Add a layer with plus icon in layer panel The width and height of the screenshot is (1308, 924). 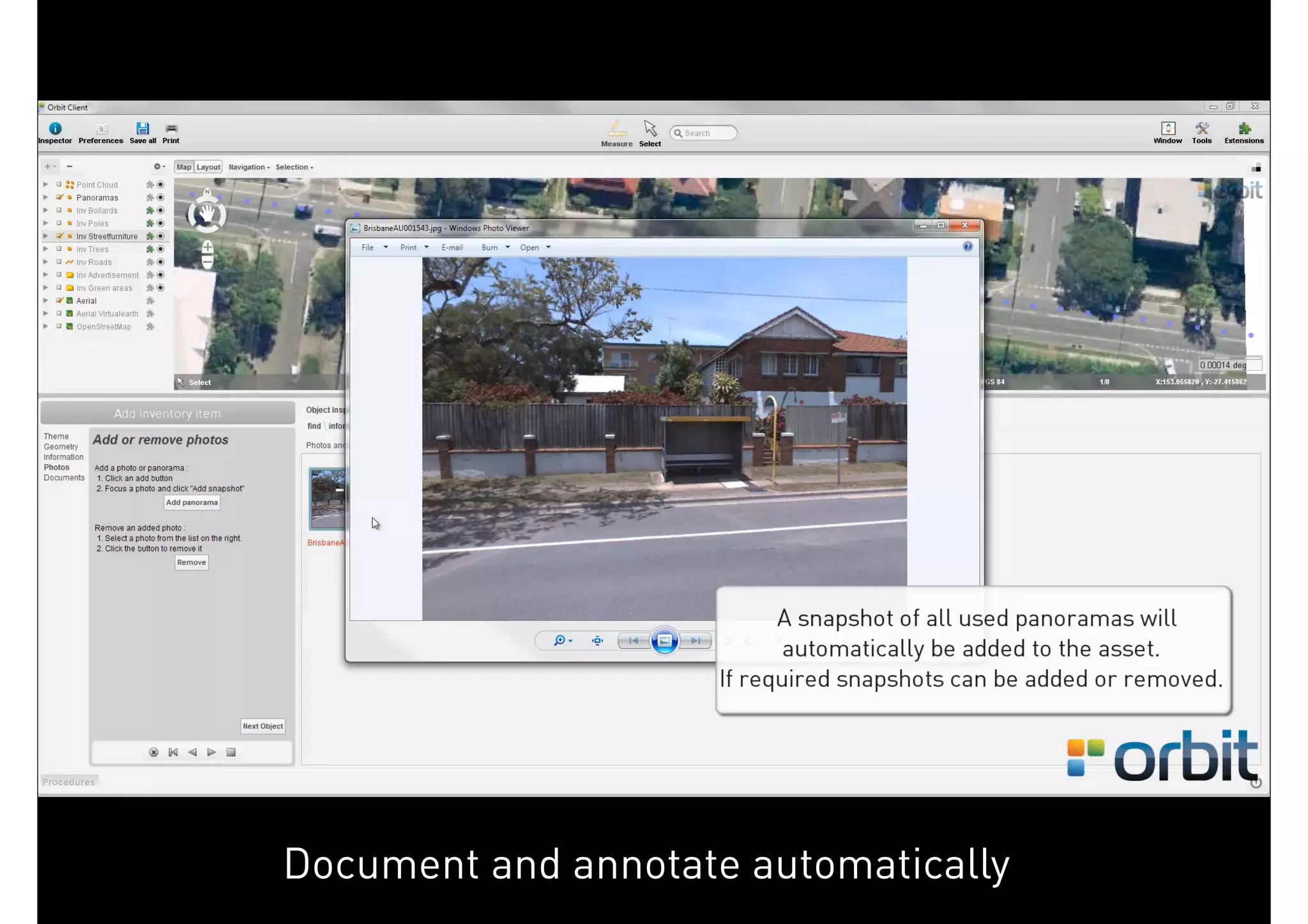49,167
